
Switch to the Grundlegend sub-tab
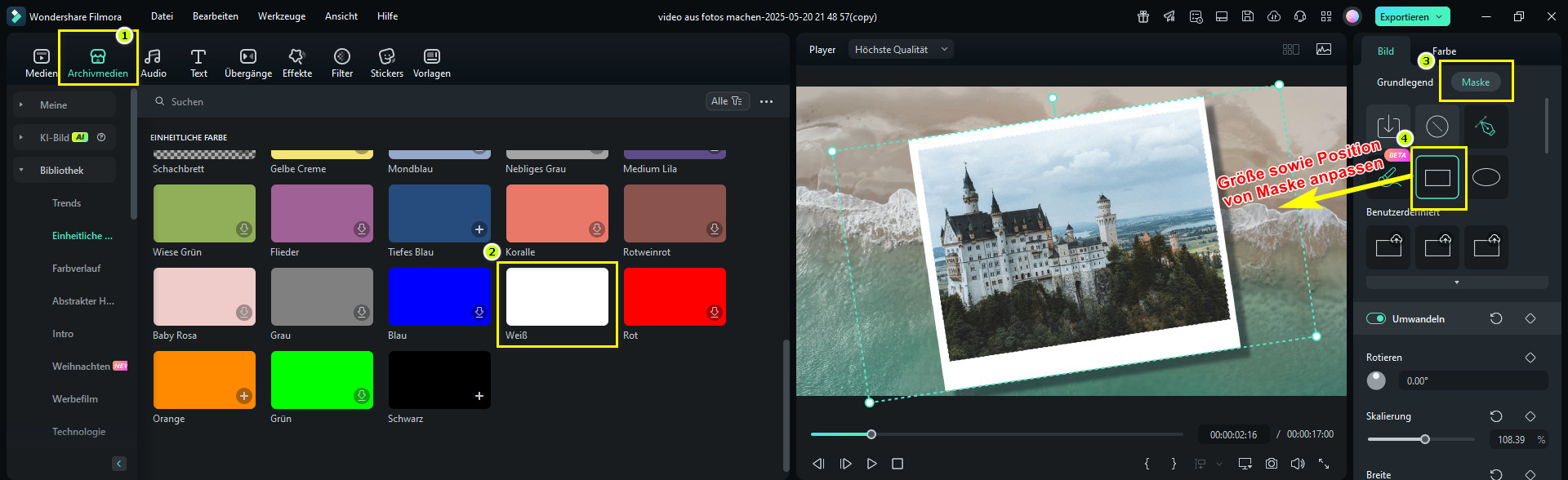pyautogui.click(x=1405, y=82)
